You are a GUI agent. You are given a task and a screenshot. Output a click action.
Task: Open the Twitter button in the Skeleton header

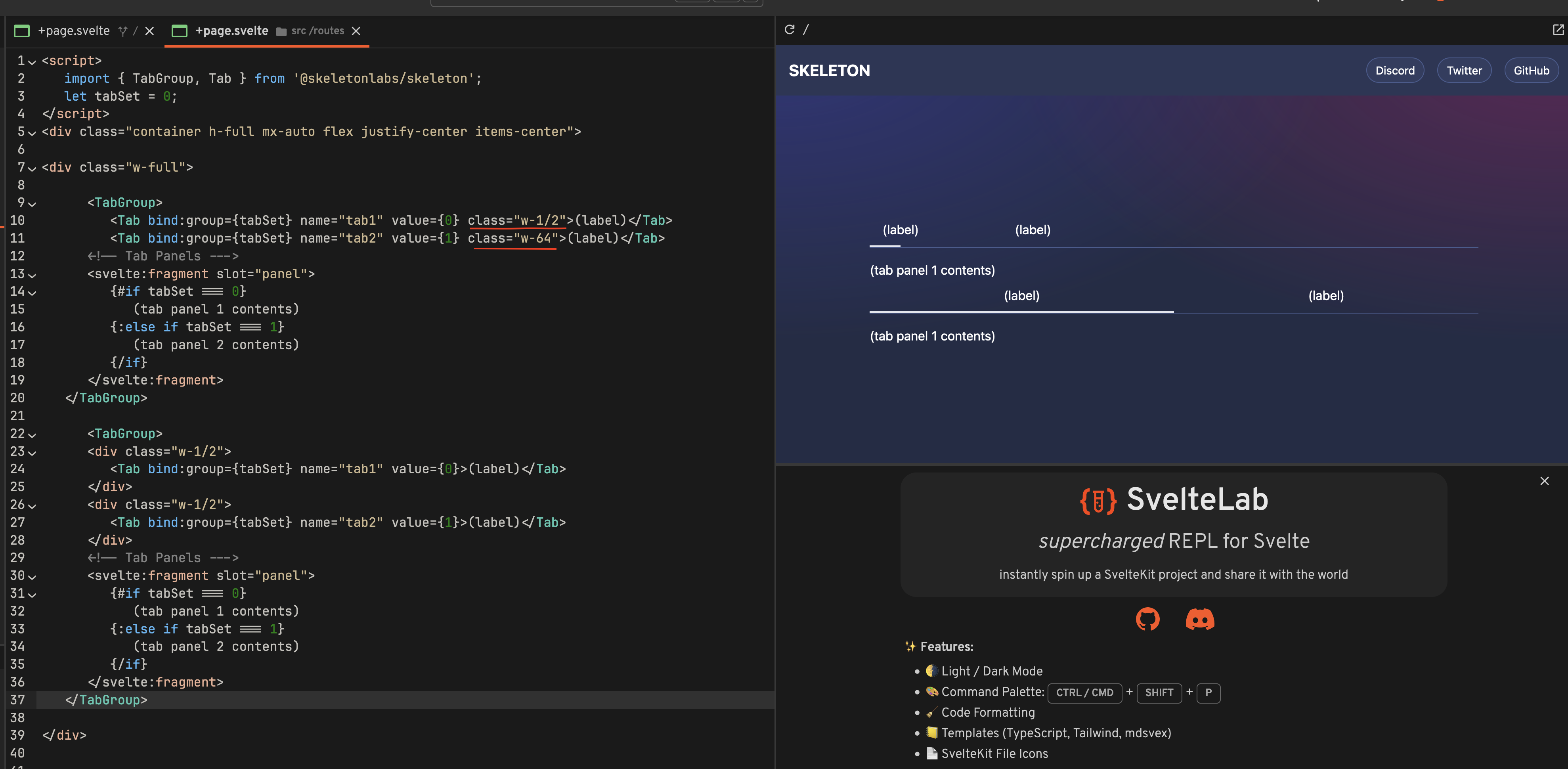point(1464,70)
